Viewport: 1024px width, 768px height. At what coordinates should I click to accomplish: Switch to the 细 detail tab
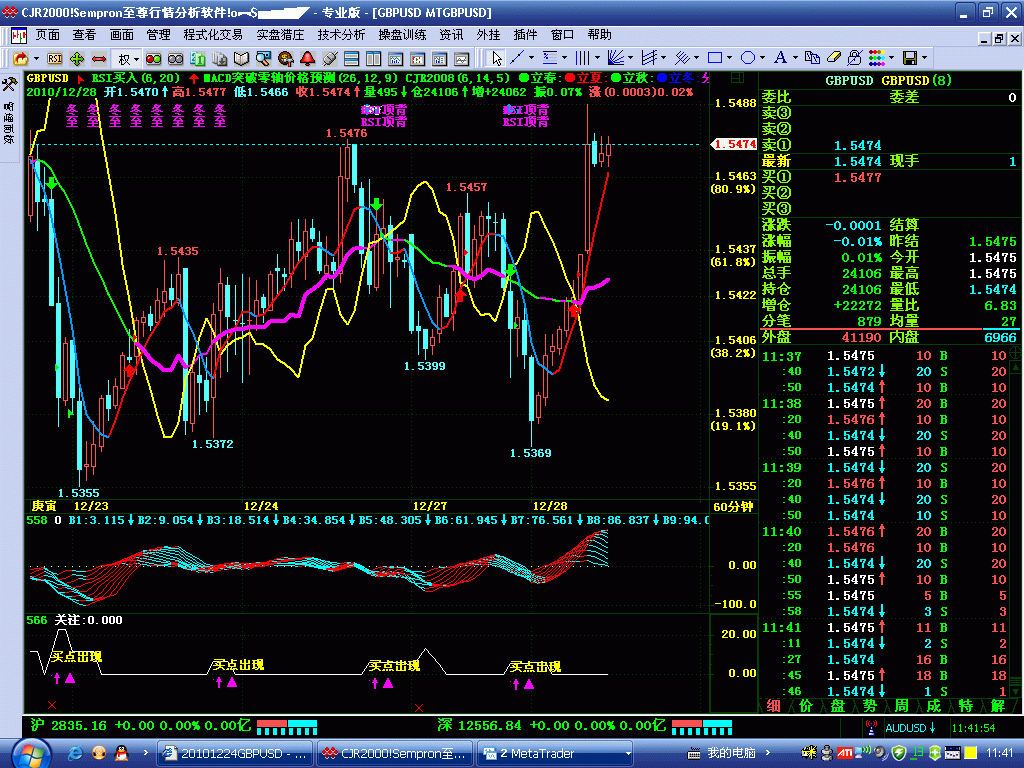tap(774, 706)
